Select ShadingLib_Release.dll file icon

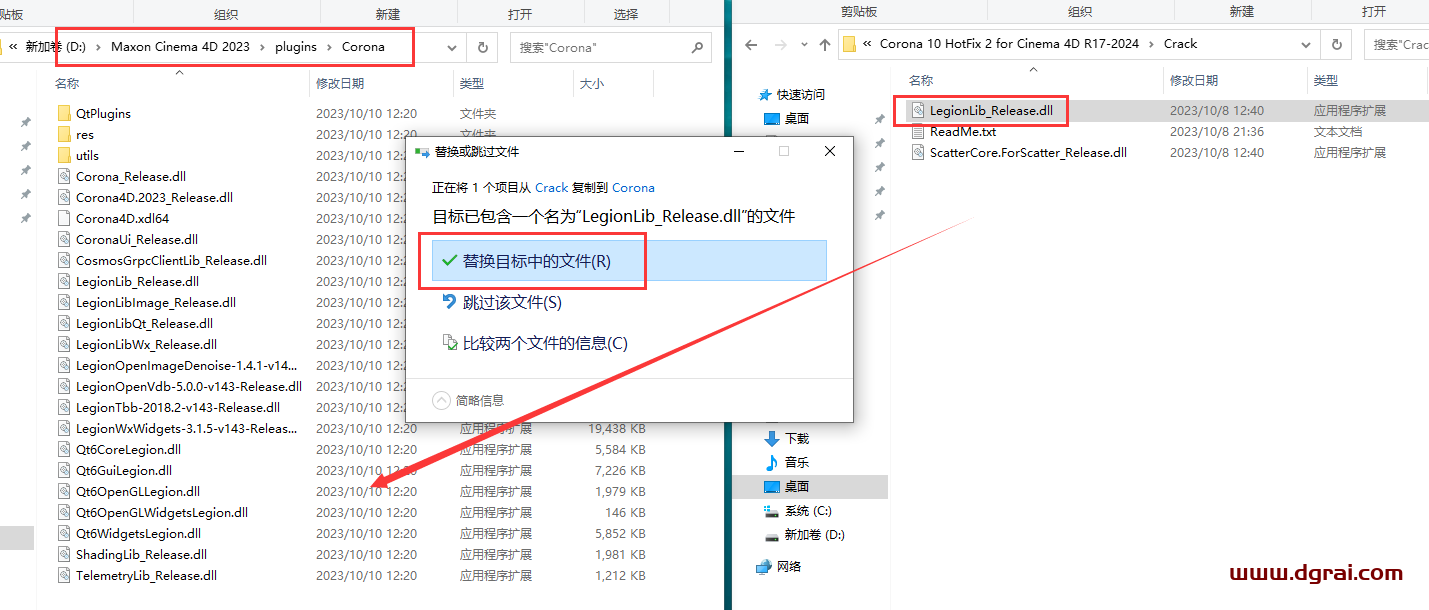[x=64, y=554]
